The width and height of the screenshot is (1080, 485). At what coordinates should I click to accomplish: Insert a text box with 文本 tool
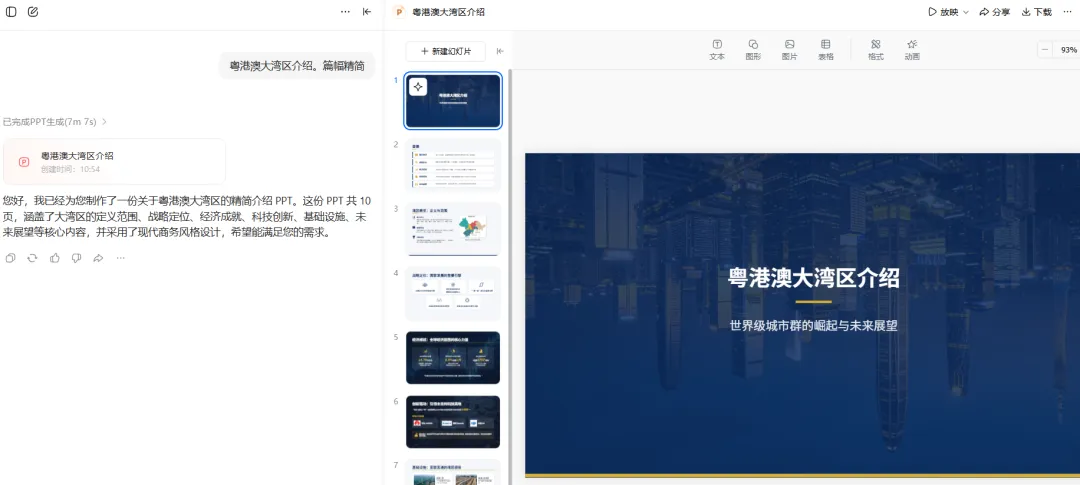click(x=717, y=50)
